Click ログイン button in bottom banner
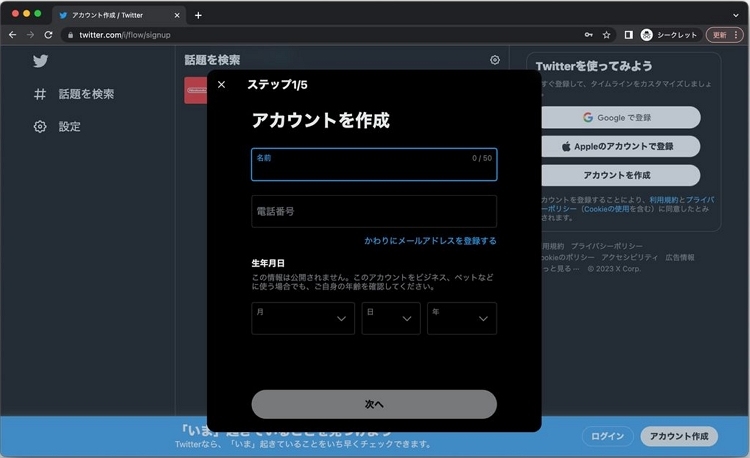 pyautogui.click(x=607, y=436)
